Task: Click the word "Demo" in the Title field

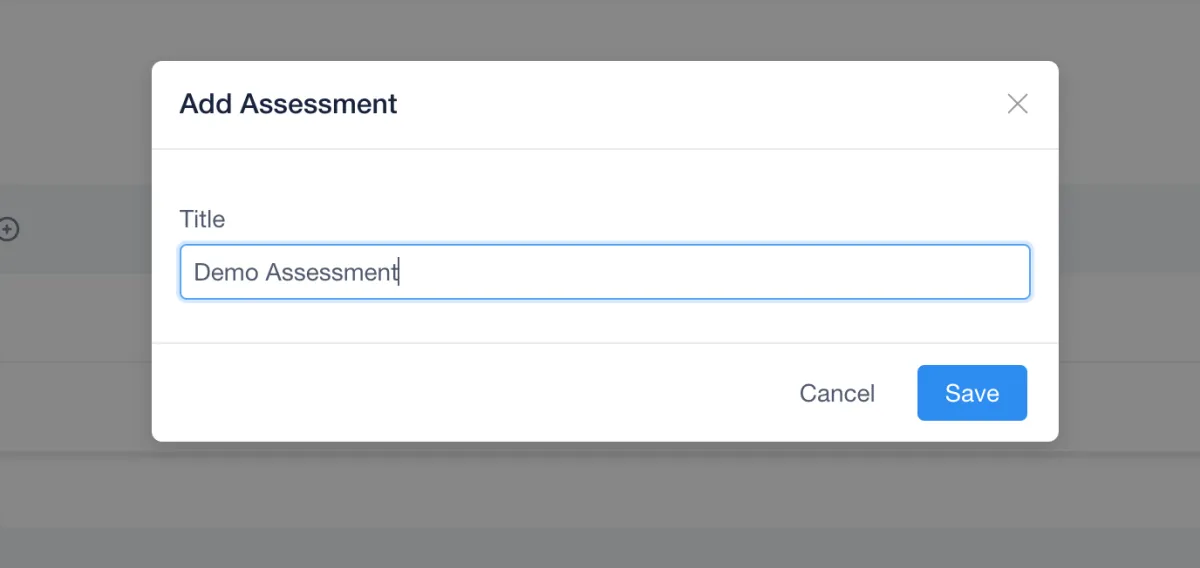Action: 226,272
